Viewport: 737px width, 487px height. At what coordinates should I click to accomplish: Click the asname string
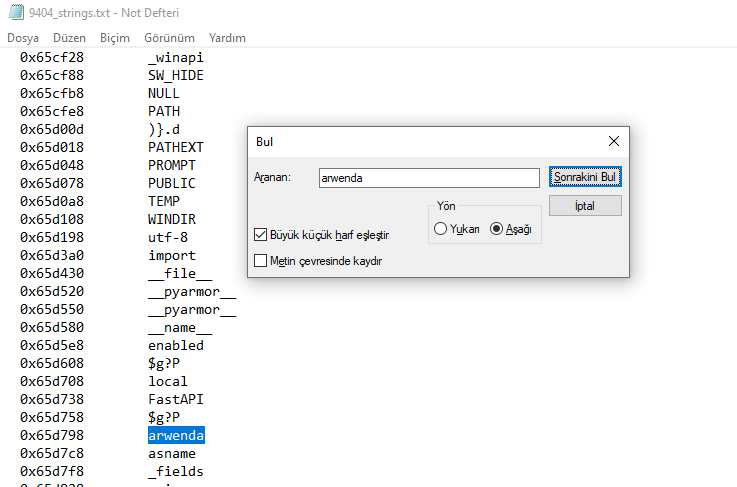(172, 453)
